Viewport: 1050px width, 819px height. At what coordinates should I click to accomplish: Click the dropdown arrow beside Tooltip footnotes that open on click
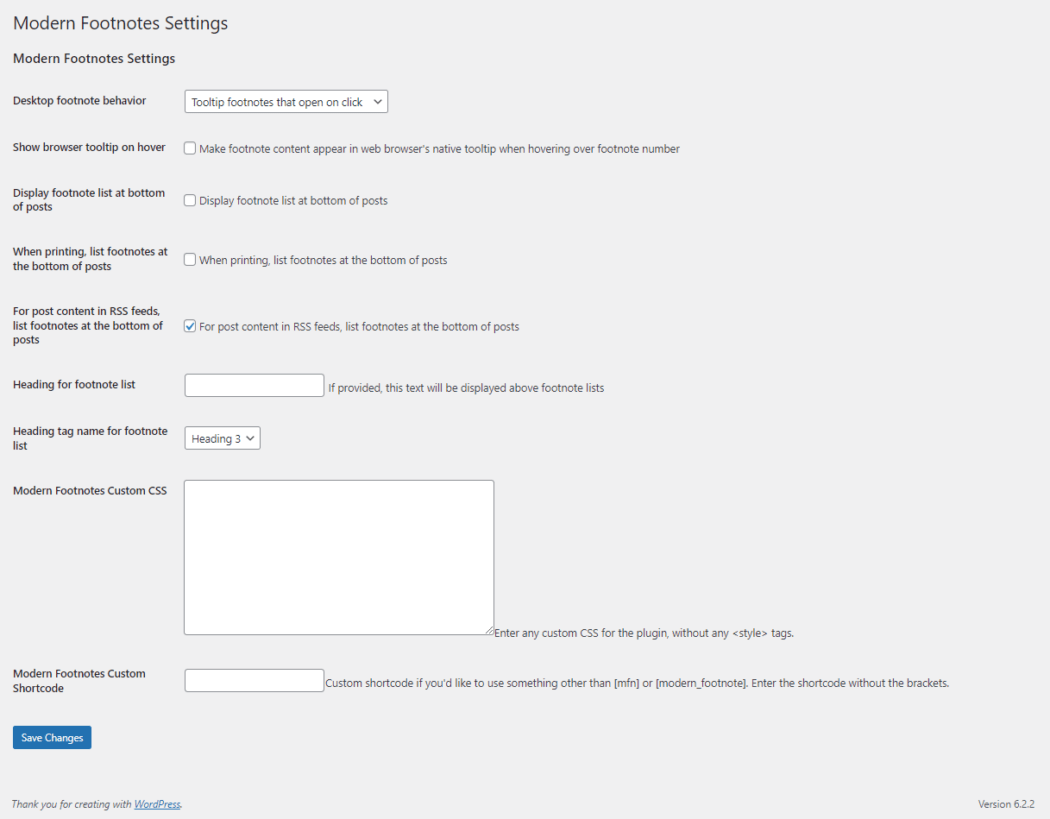377,102
